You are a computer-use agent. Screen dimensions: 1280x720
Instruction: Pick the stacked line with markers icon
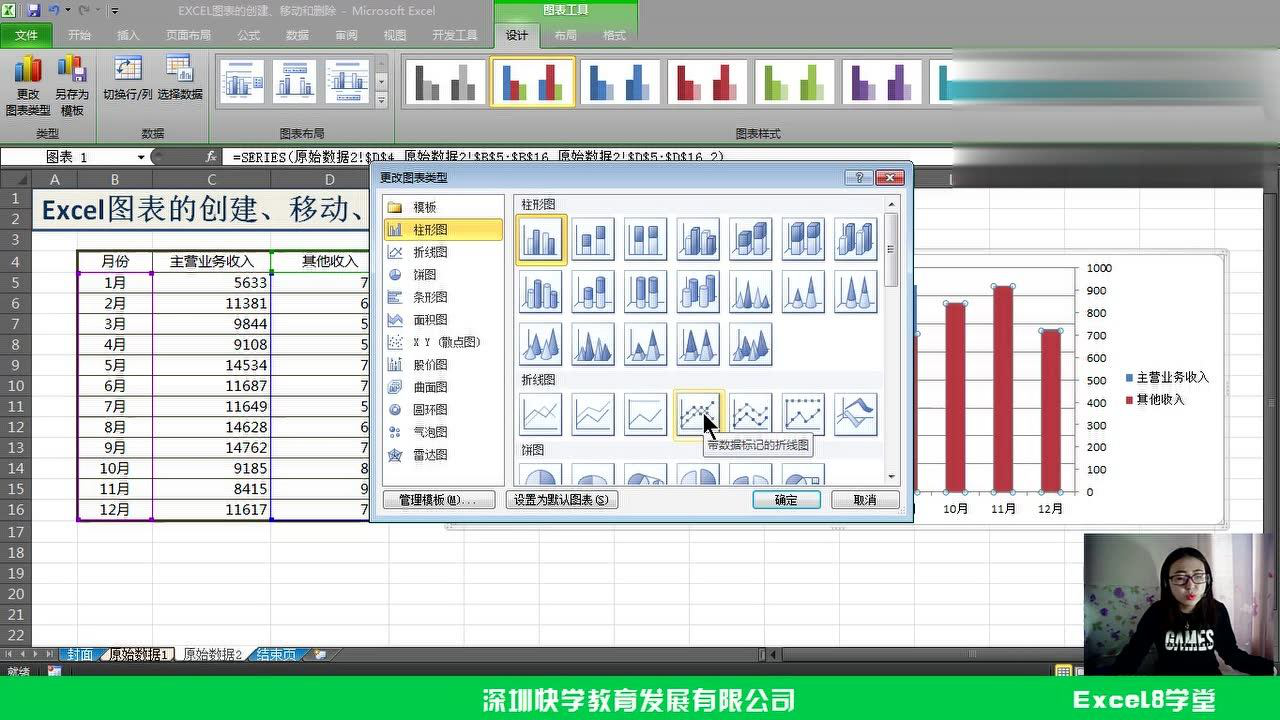751,414
